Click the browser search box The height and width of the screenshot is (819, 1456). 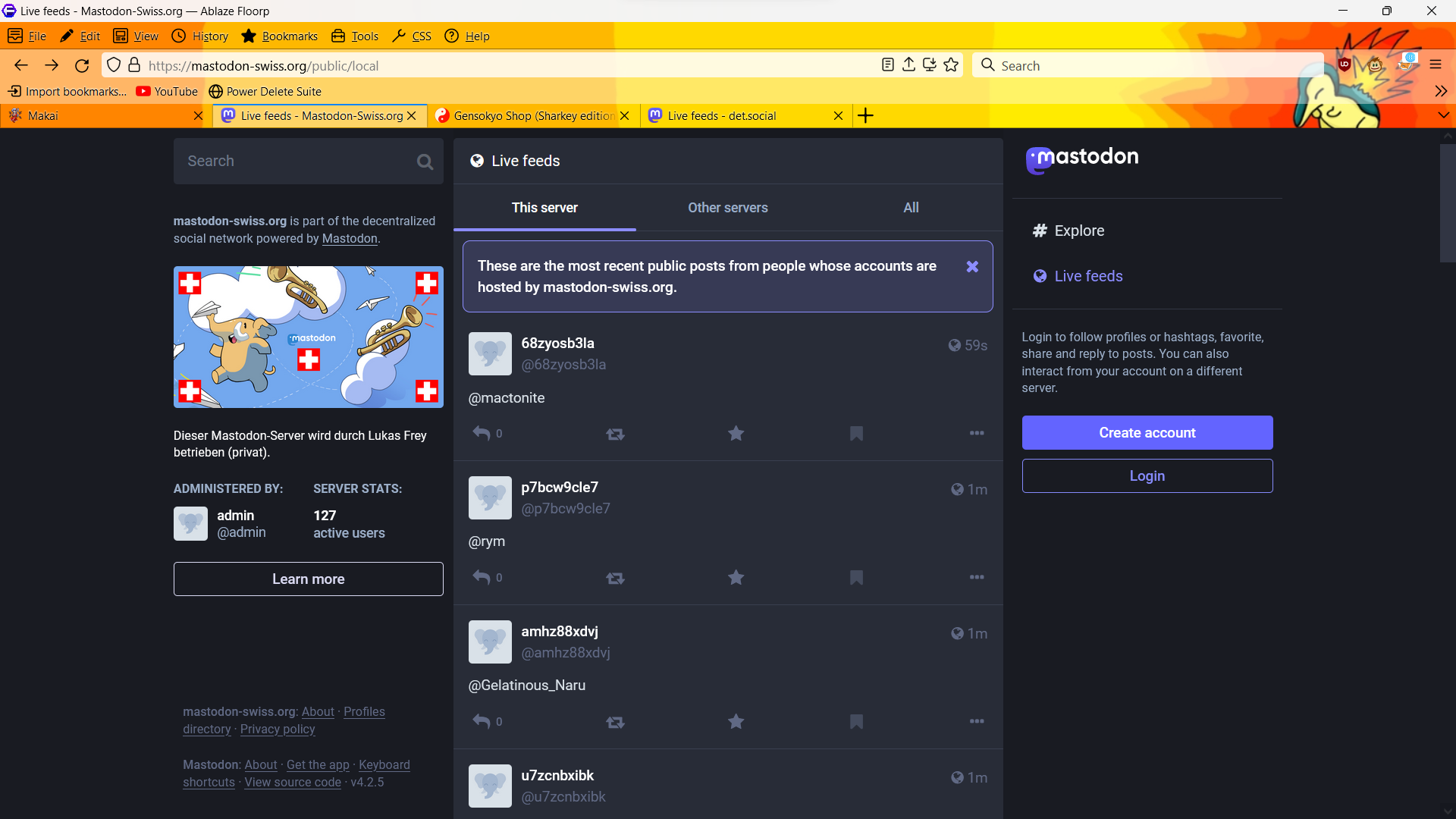tap(1149, 65)
